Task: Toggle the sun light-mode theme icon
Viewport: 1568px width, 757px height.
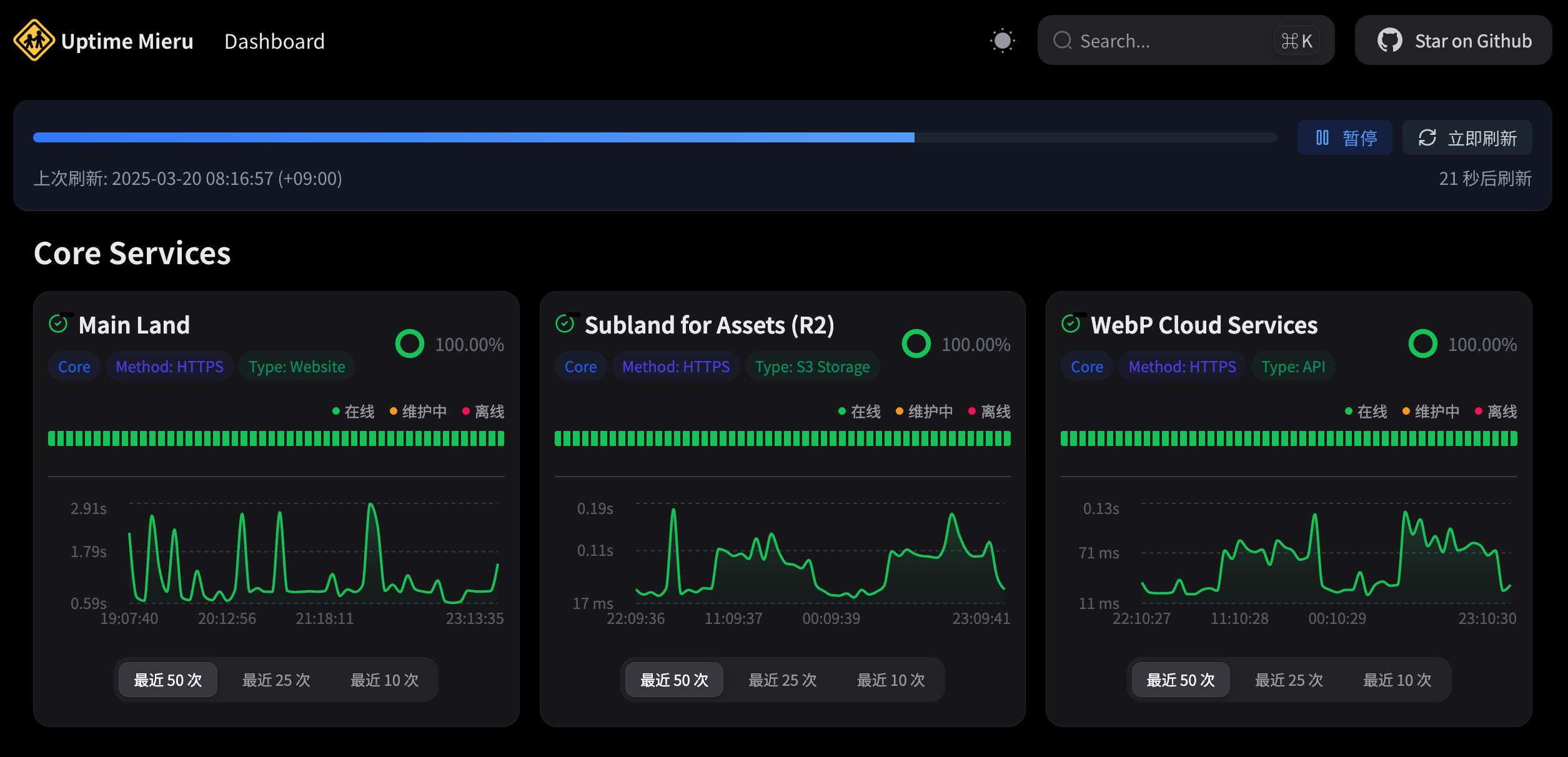Action: tap(1002, 41)
